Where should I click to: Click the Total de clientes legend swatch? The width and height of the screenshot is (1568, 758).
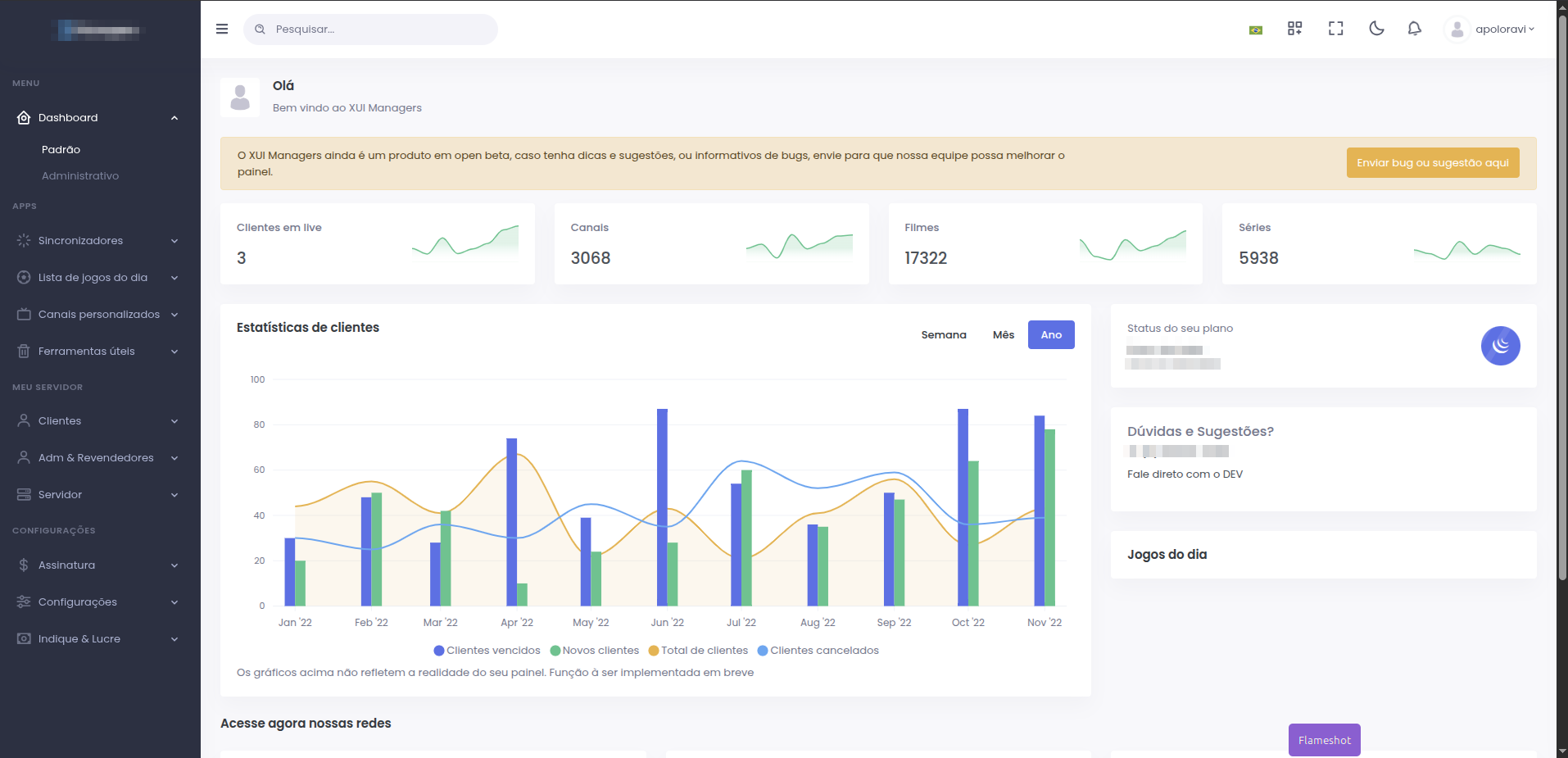654,651
